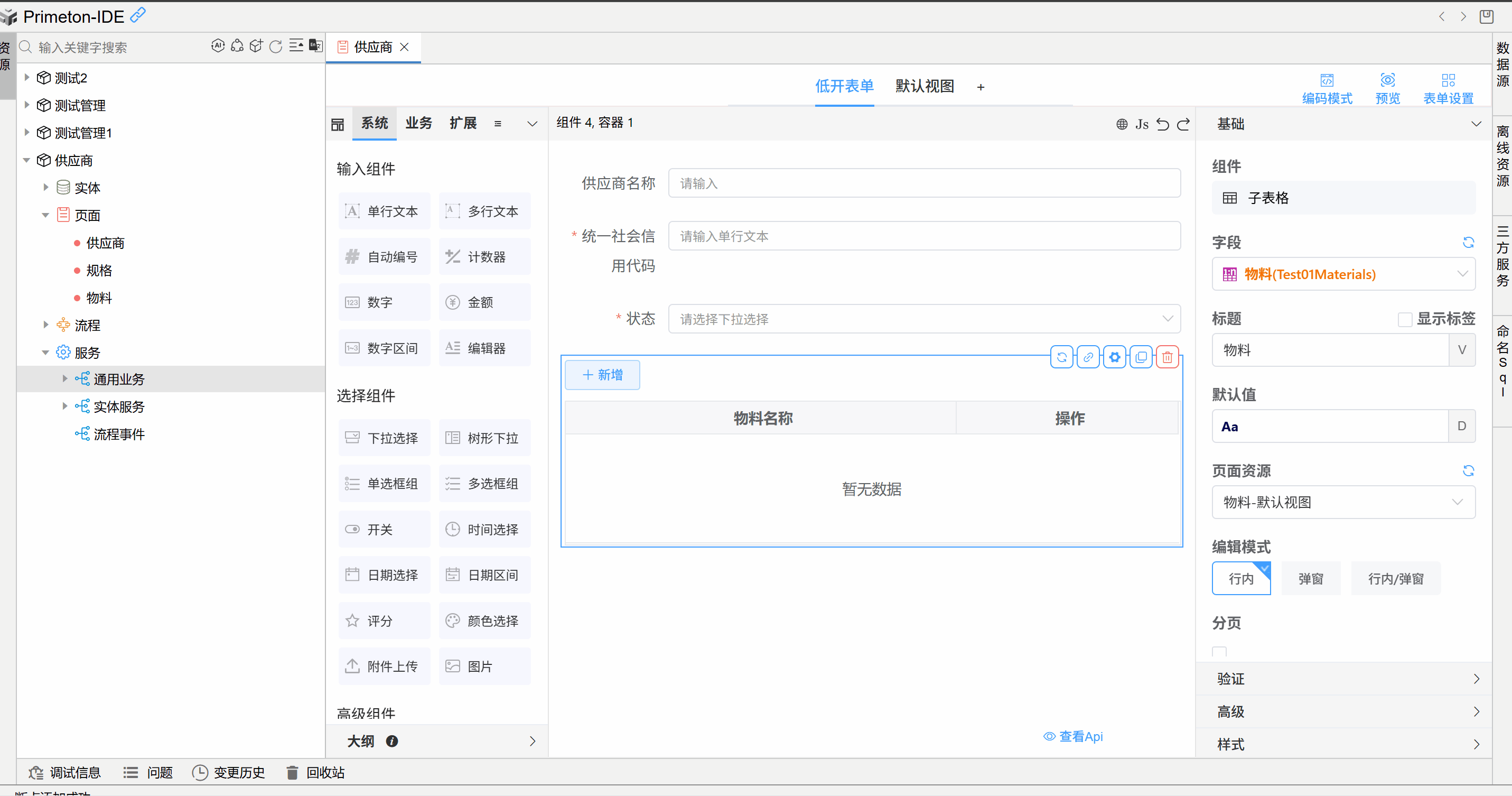This screenshot has width=1512, height=796.
Task: Collapse the 服务 tree node
Action: pyautogui.click(x=45, y=352)
